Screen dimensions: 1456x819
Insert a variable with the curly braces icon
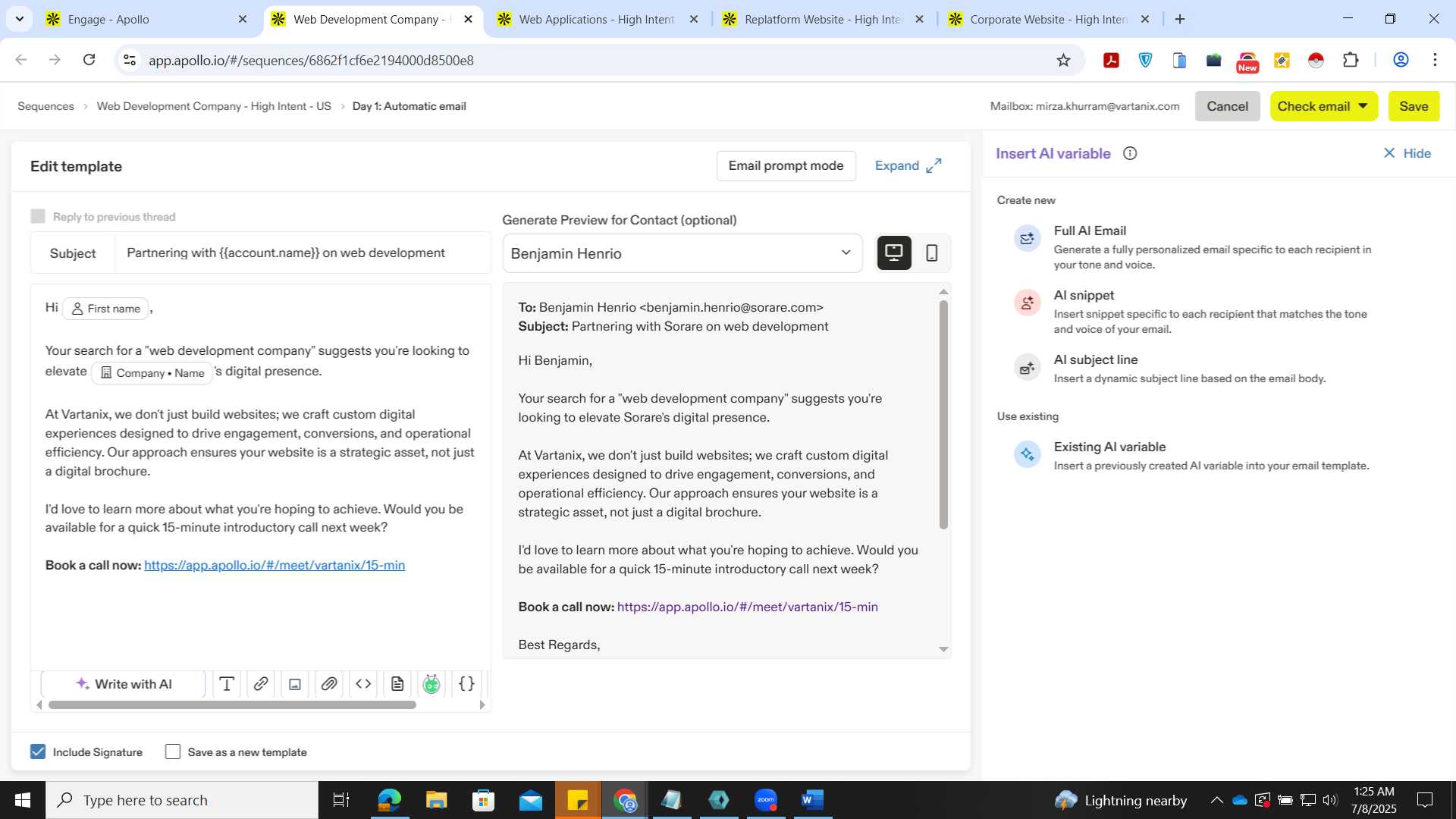pos(466,684)
